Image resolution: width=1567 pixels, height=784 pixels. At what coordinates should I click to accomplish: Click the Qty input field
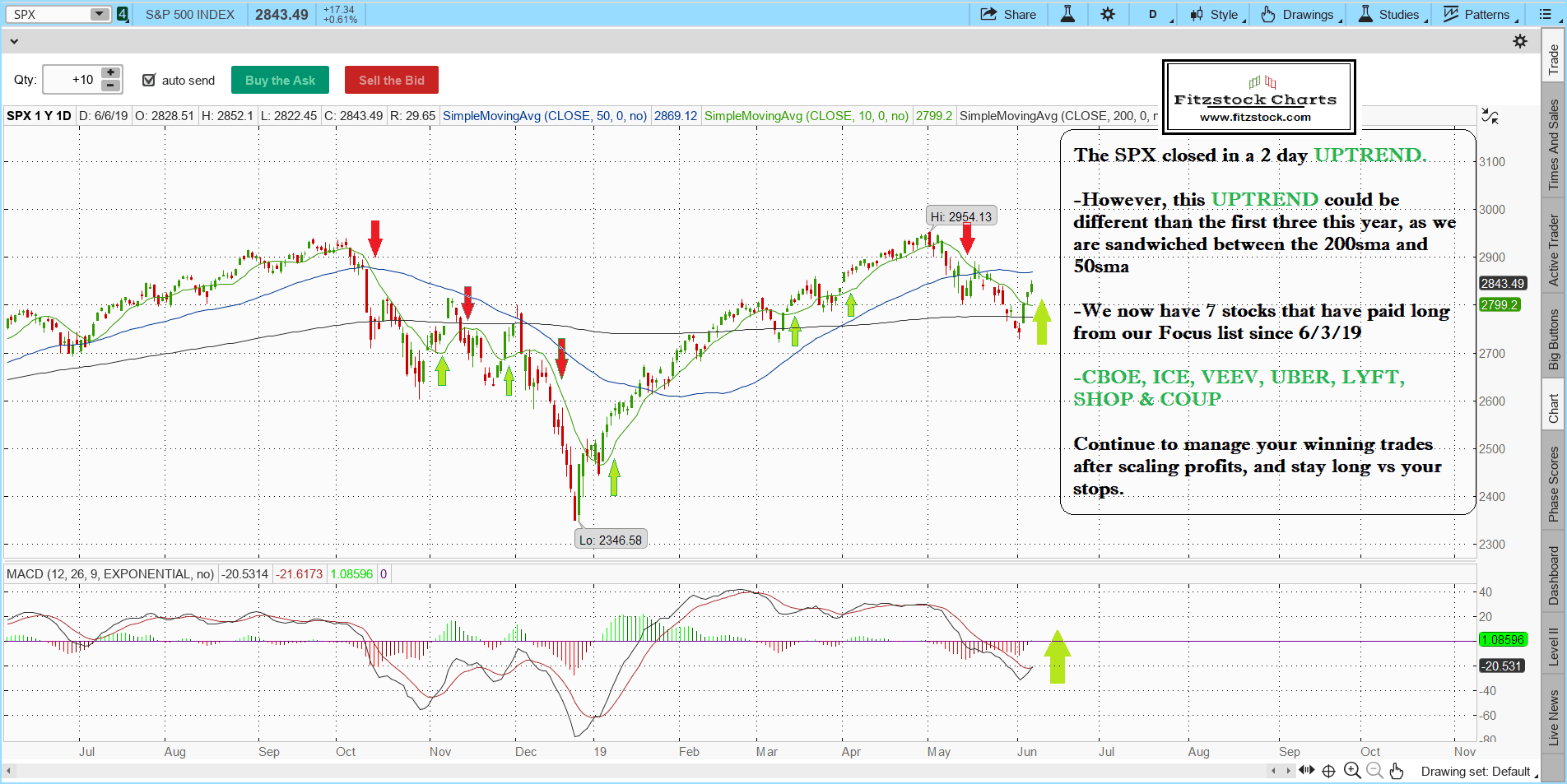click(71, 80)
